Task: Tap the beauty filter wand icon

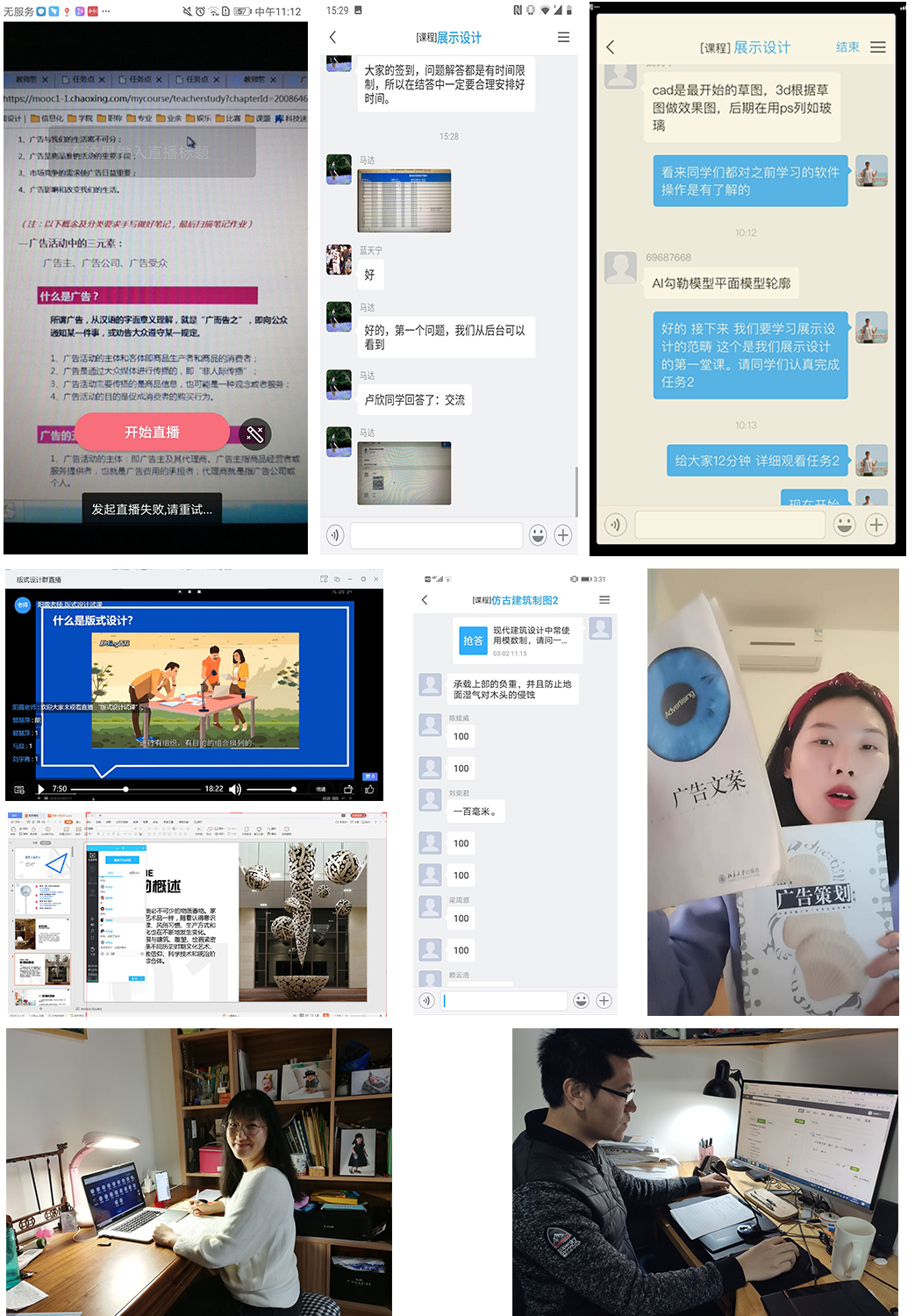Action: coord(255,433)
